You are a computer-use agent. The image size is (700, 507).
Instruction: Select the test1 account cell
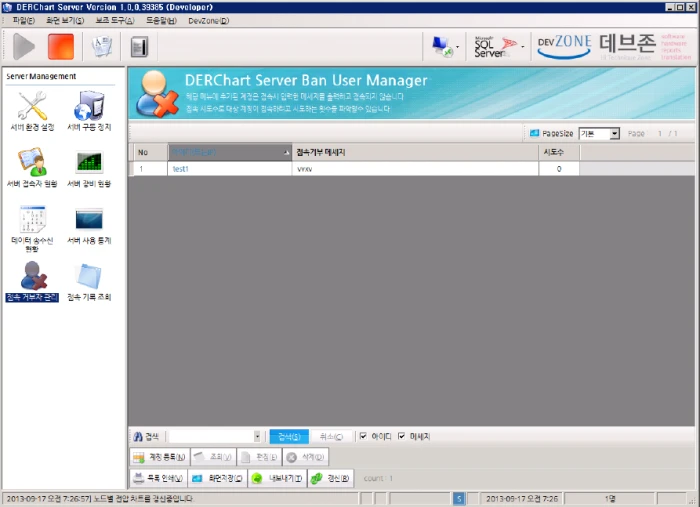coord(230,169)
